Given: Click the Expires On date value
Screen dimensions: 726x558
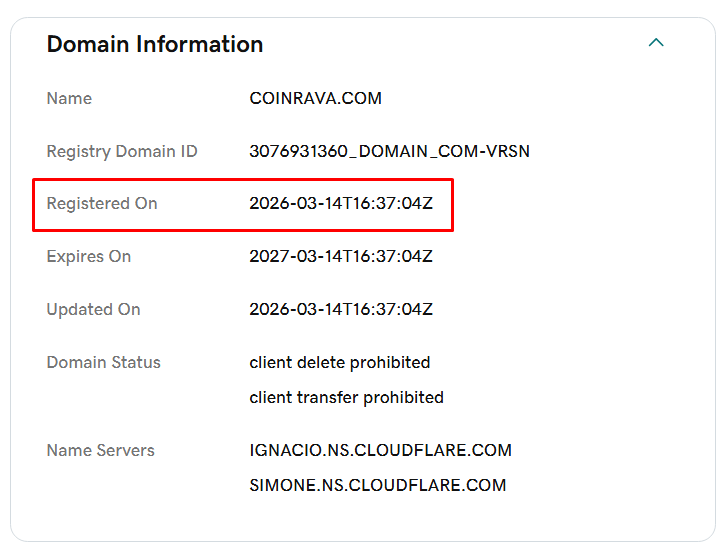Looking at the screenshot, I should tap(340, 256).
